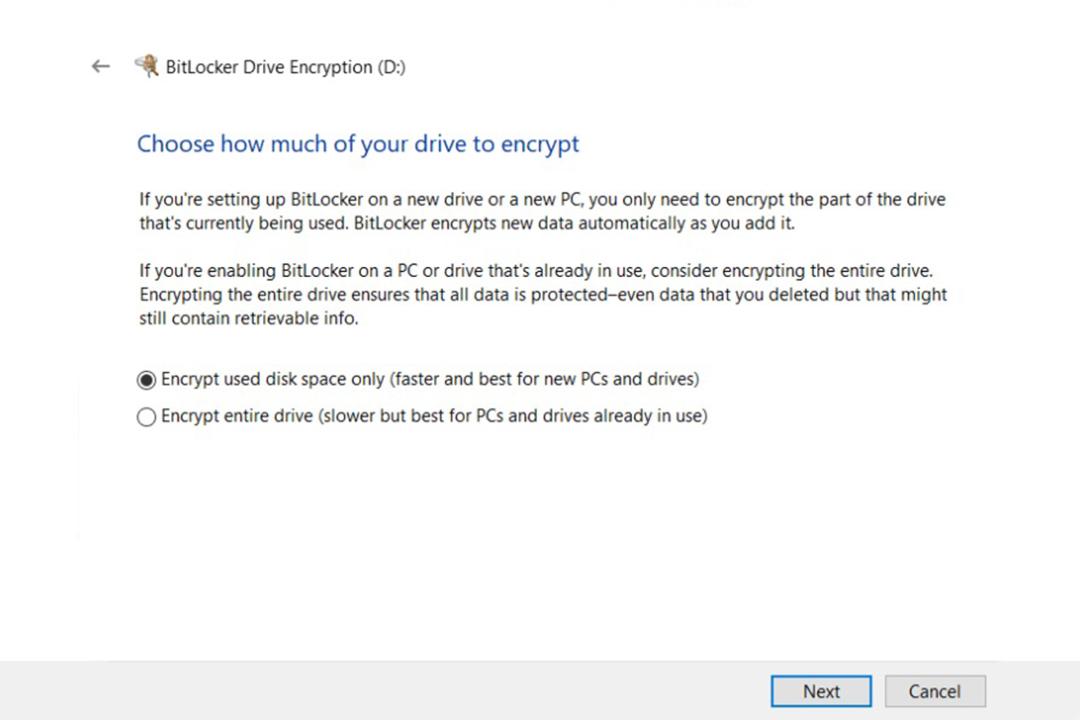Click the word 'encrypt' in the blue heading
This screenshot has width=1080, height=720.
coord(539,145)
